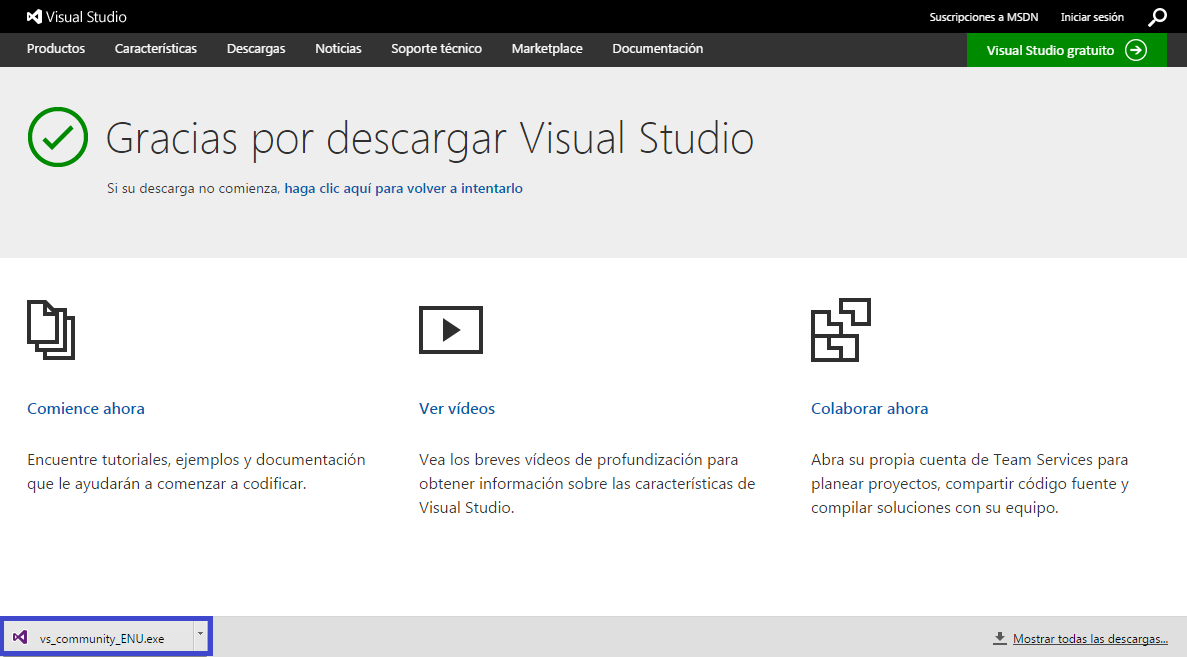Click Iniciar sesión to sign in
The height and width of the screenshot is (657, 1187).
(x=1092, y=17)
